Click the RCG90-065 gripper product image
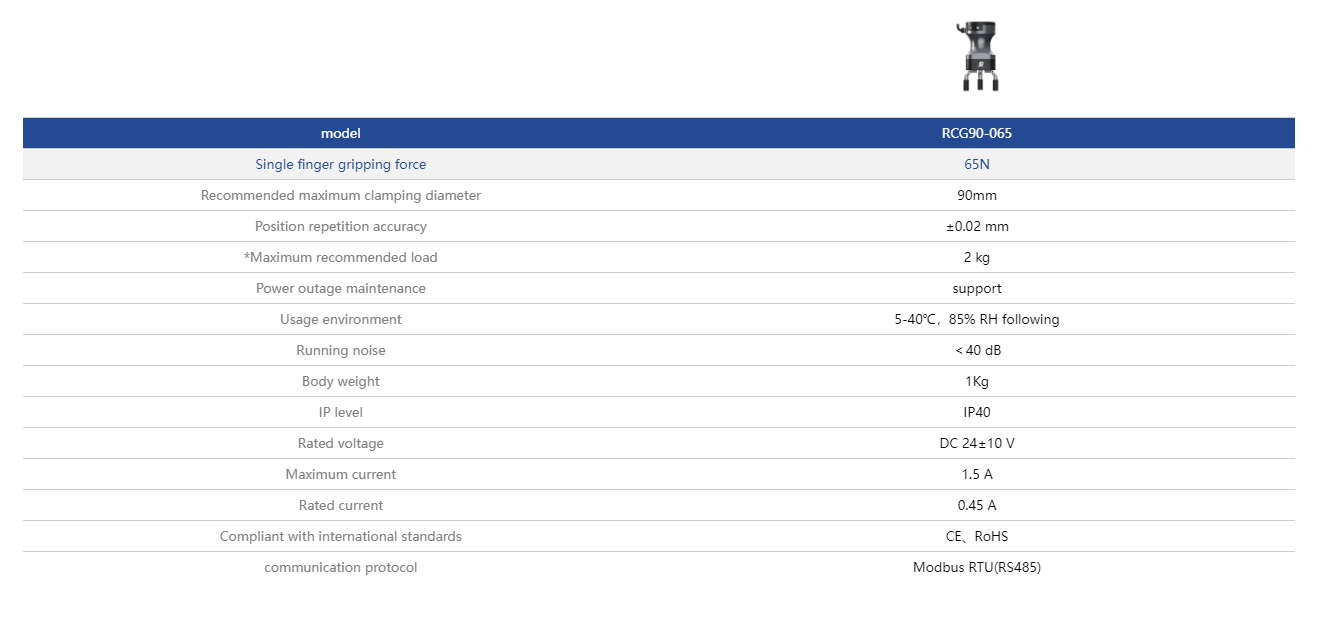 coord(977,57)
